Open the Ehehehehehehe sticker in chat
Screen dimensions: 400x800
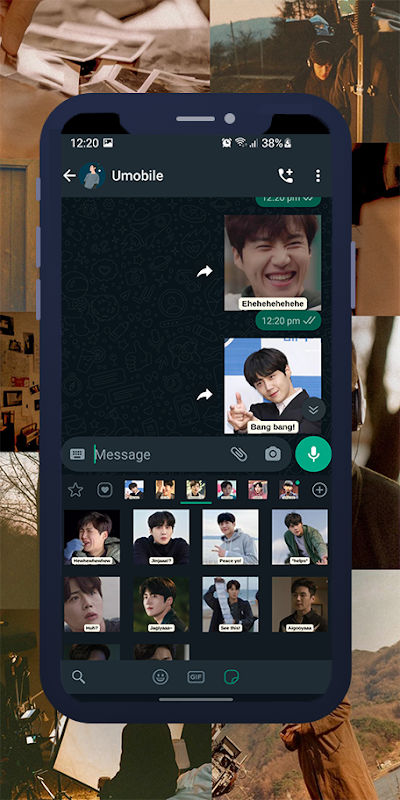click(273, 263)
